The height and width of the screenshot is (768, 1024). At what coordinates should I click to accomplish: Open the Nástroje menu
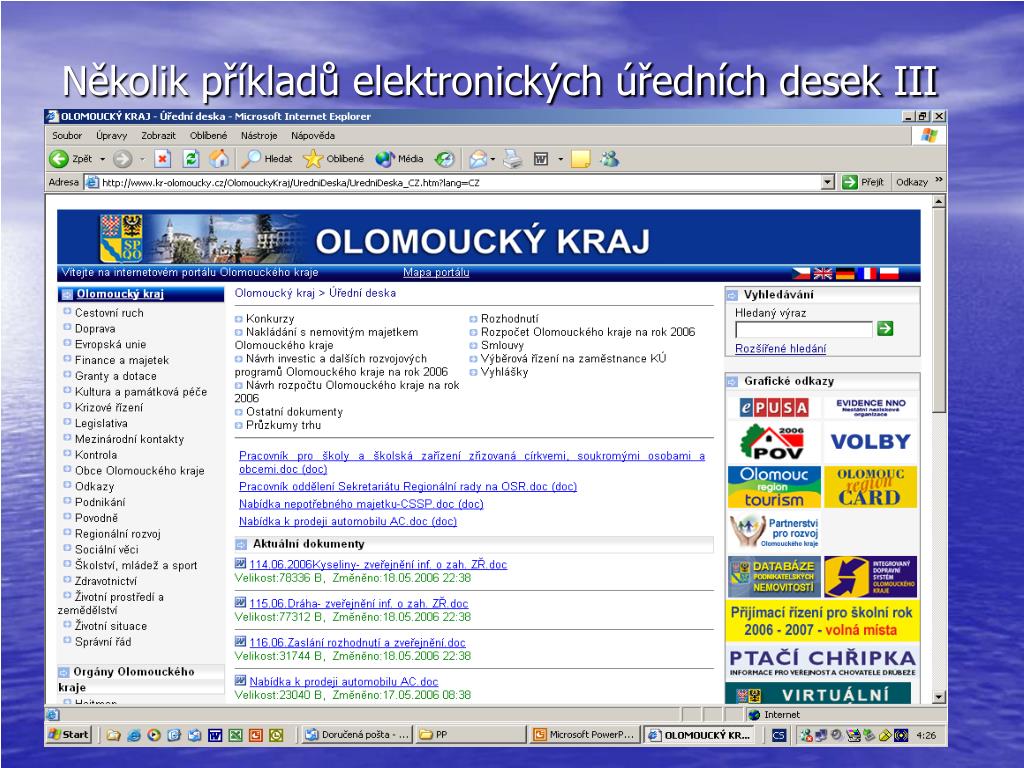[259, 136]
